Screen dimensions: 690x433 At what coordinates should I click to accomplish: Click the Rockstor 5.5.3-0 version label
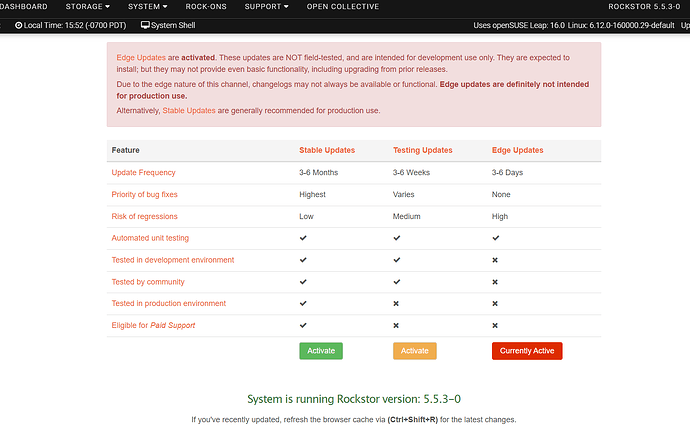644,7
